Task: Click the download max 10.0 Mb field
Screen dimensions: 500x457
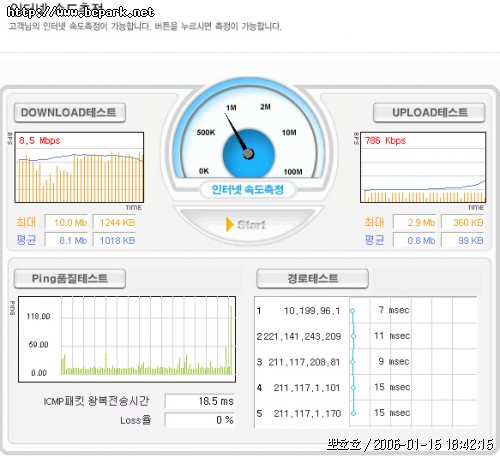Action: (67, 222)
